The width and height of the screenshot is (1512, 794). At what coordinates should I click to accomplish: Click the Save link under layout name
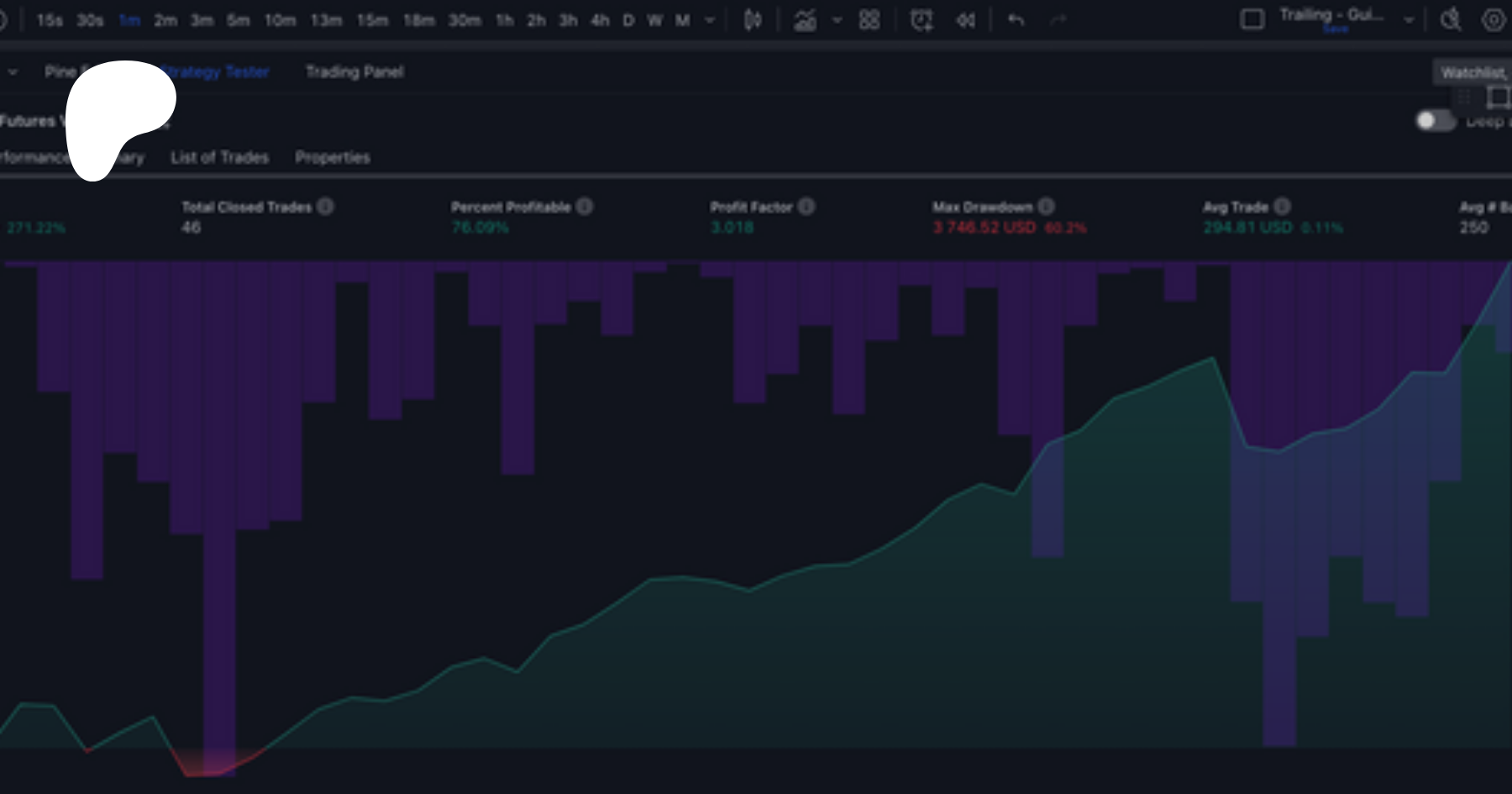(x=1335, y=29)
